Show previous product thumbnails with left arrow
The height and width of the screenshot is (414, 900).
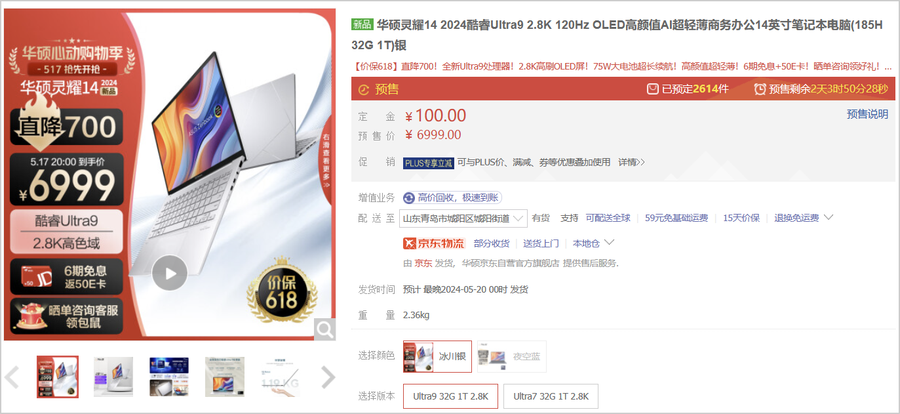pos(12,377)
